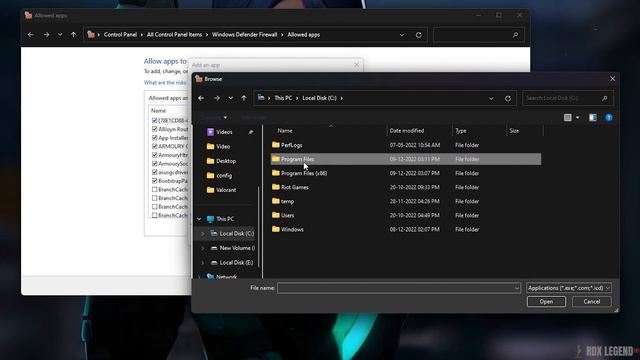Expand the New Volume drive node

coord(202,248)
